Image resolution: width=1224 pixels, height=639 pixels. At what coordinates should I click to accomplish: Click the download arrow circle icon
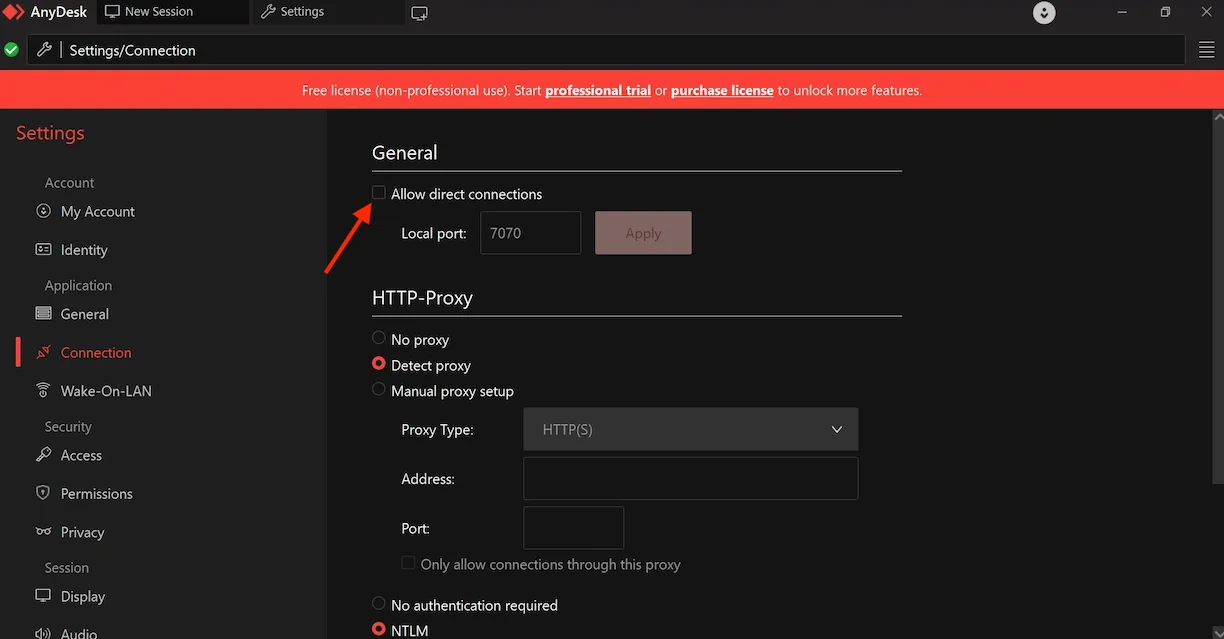click(1044, 13)
